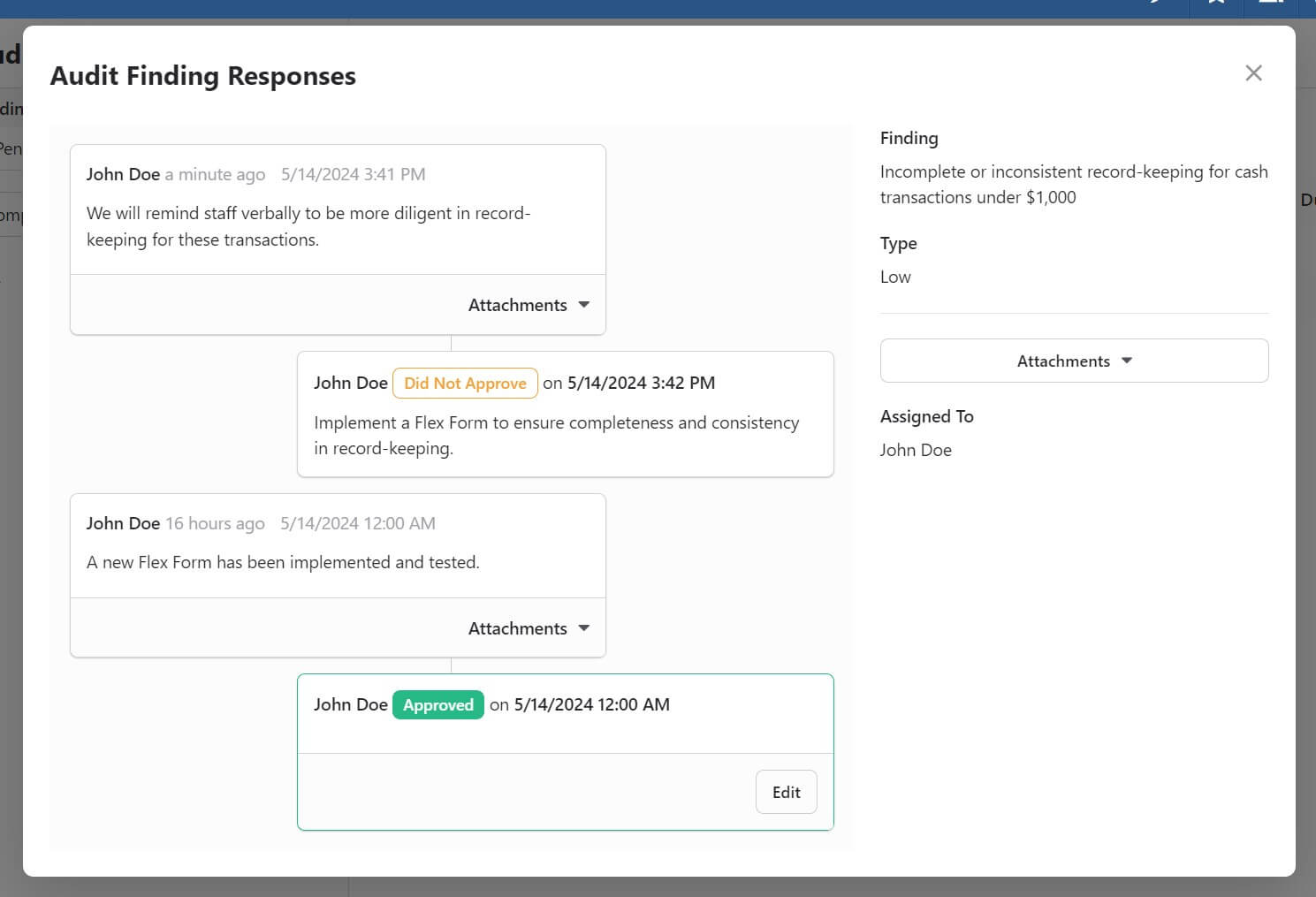The image size is (1316, 897).
Task: Expand Attachments under Flex Form implemented response
Action: [528, 628]
